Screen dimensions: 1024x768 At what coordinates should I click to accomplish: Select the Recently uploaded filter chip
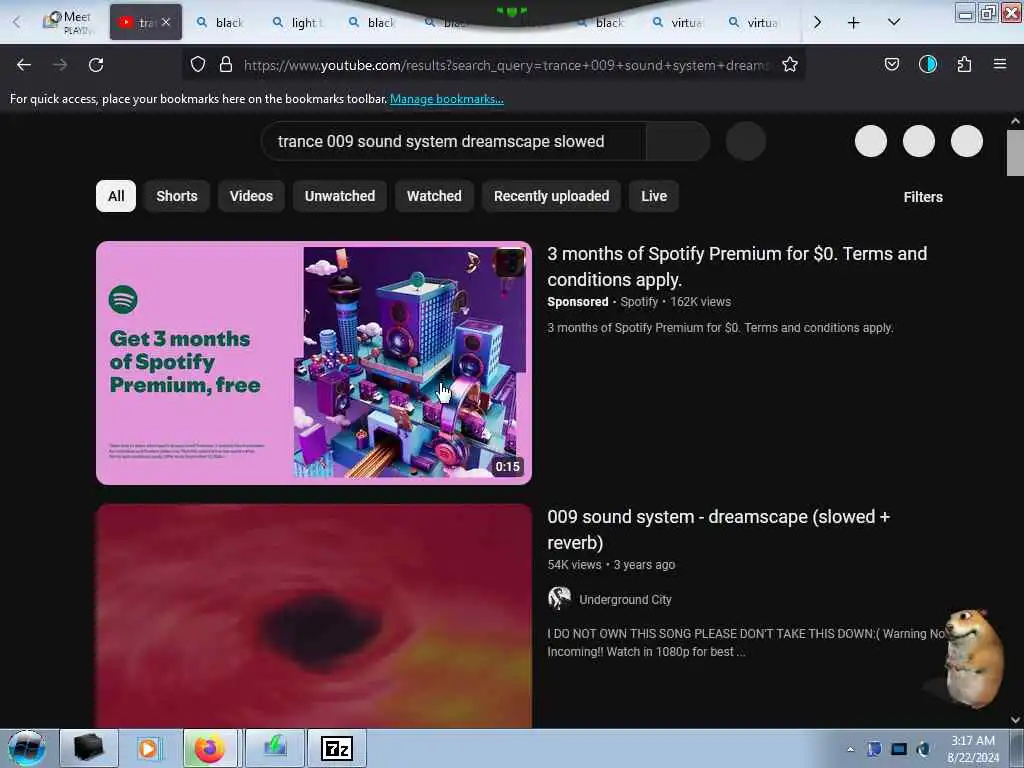coord(552,196)
